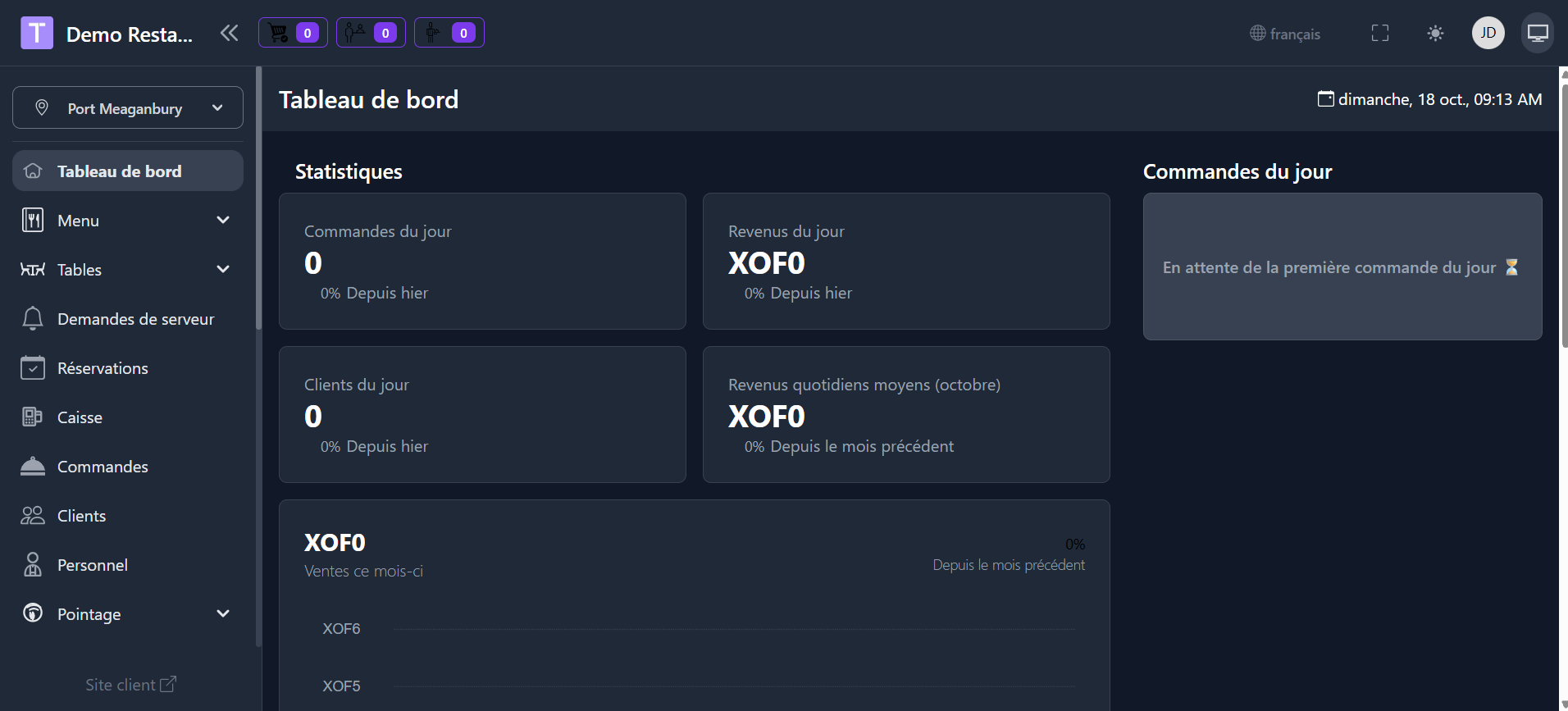The height and width of the screenshot is (711, 1568).
Task: Click the "Statistiques" heading
Action: tap(349, 171)
